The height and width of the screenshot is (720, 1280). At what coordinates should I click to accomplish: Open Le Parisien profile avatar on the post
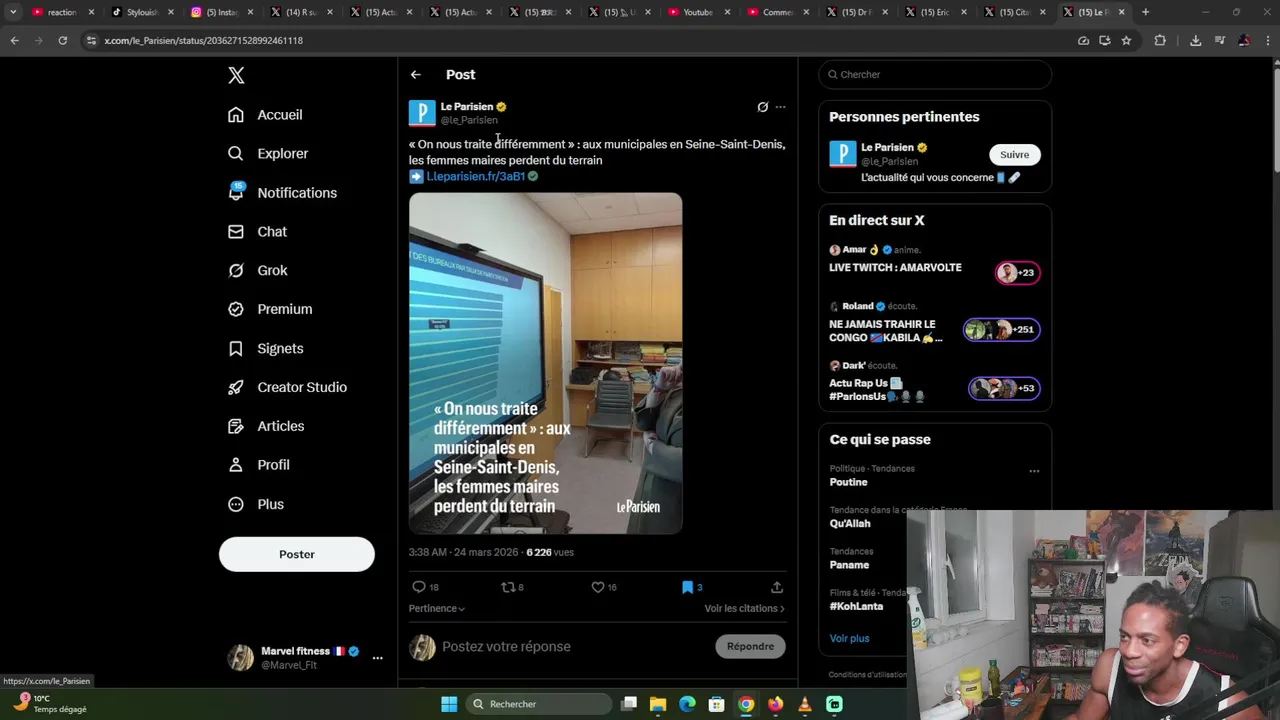422,113
